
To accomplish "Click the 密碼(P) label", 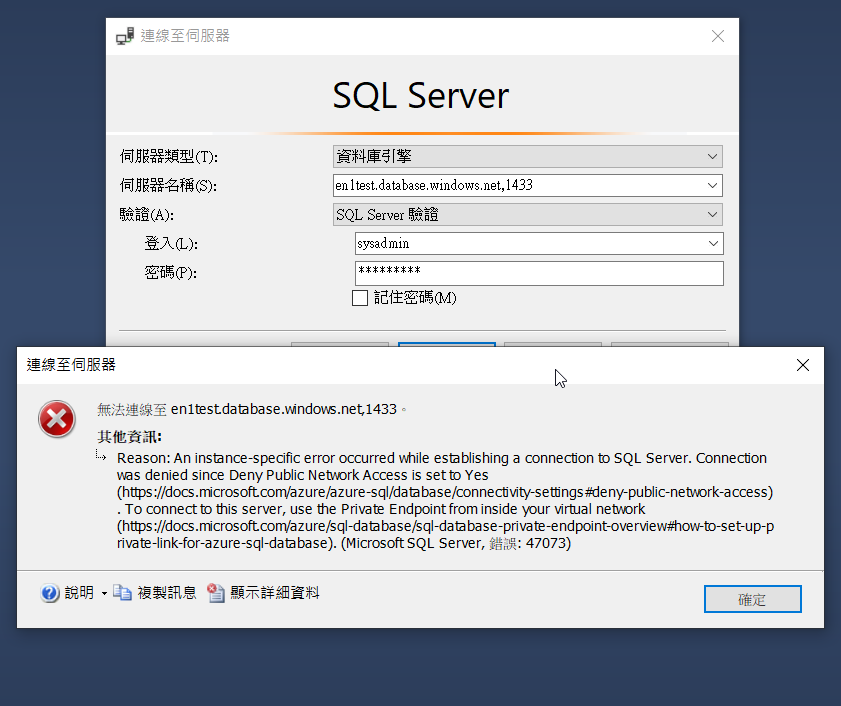I will coord(171,273).
